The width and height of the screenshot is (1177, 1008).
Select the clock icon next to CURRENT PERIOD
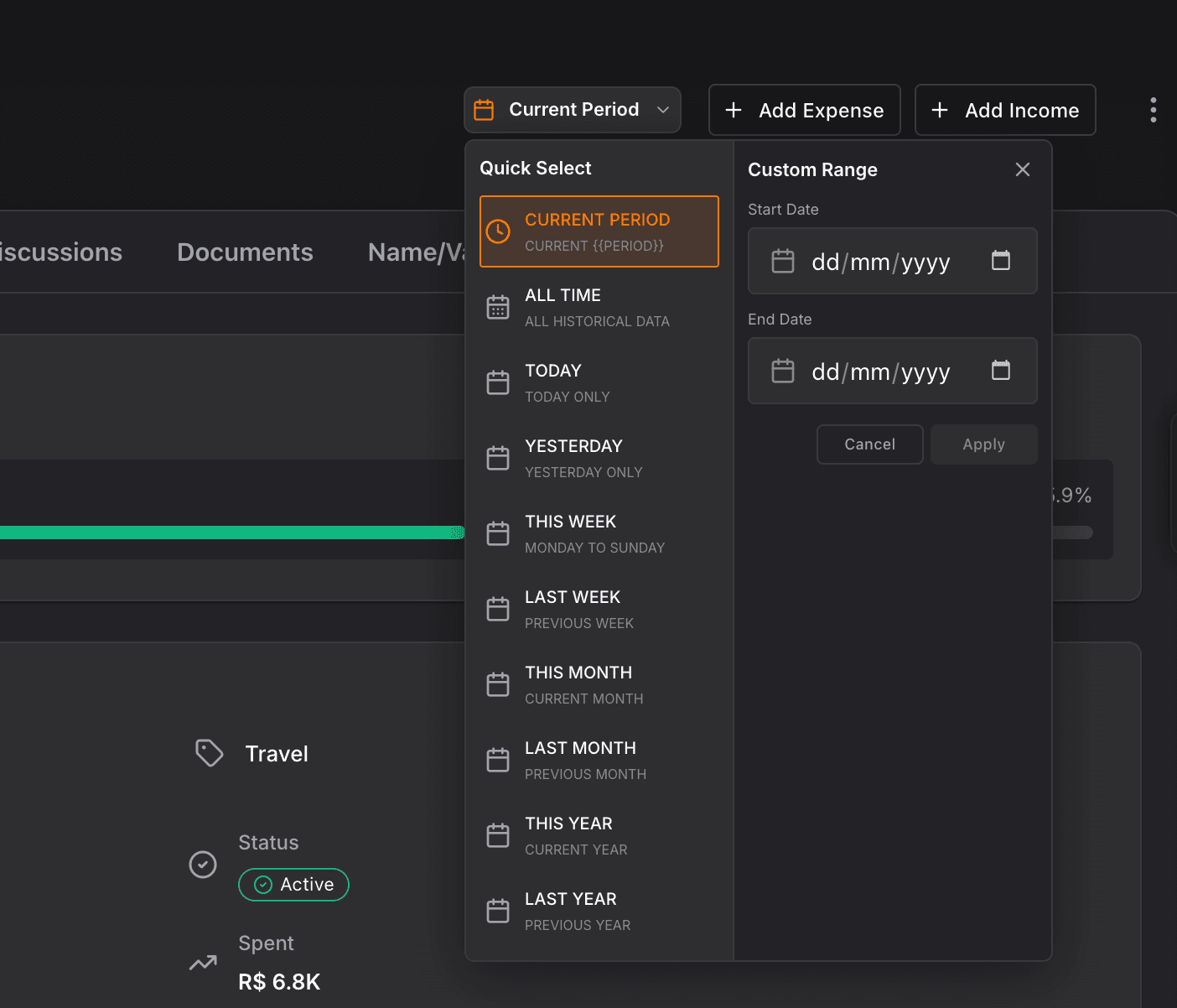pos(499,231)
